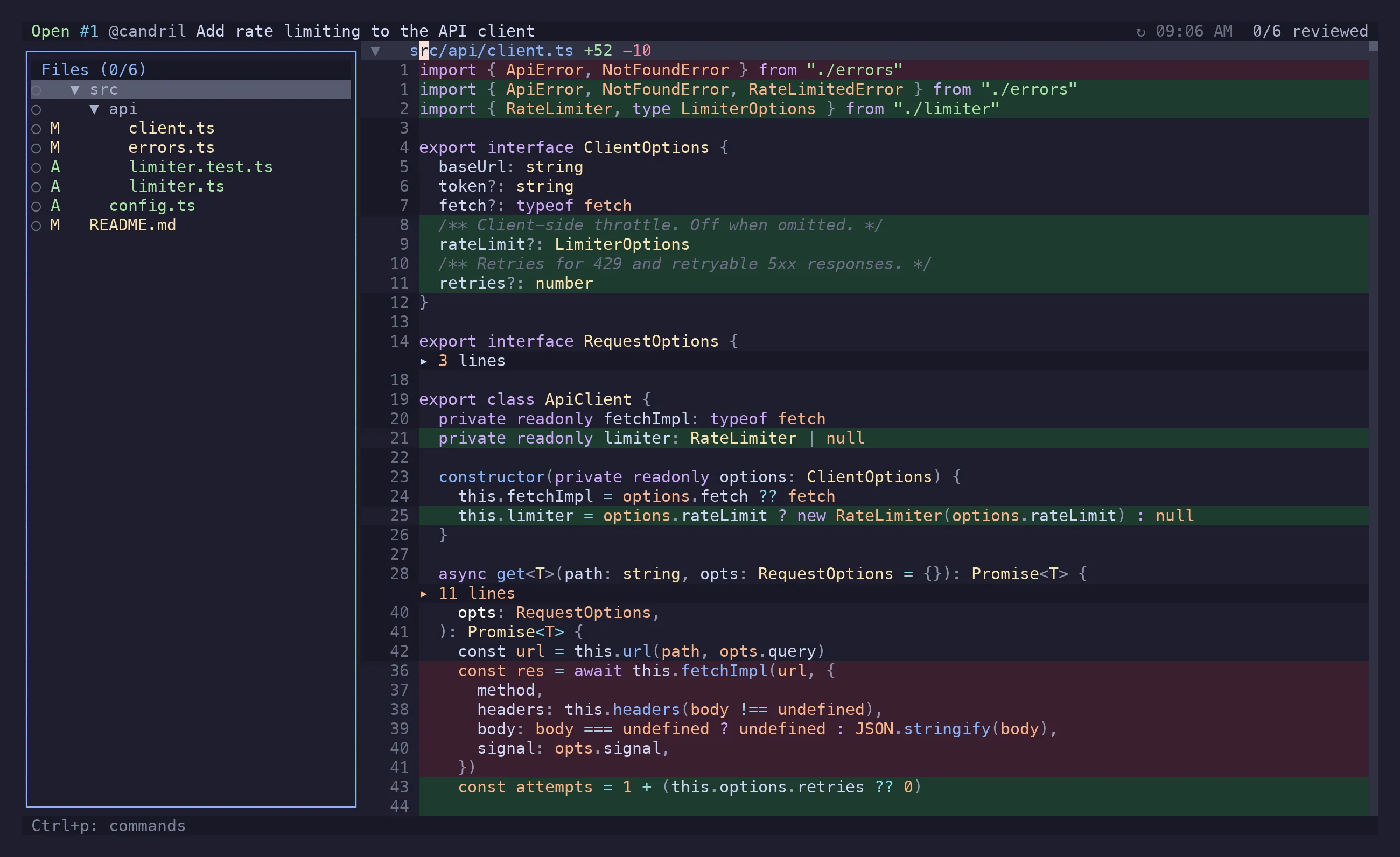This screenshot has height=857, width=1400.
Task: Click removed import line from "./errors"
Action: pyautogui.click(x=894, y=71)
